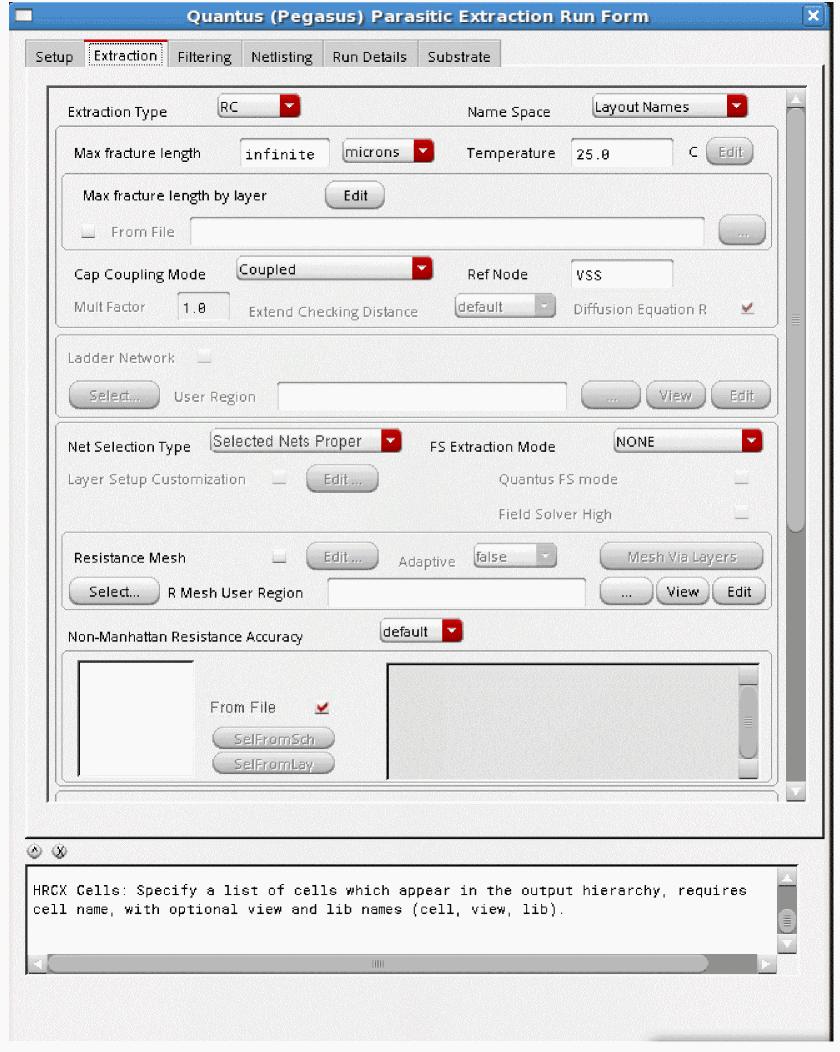The height and width of the screenshot is (1052, 840).
Task: Go to the Netlisting tab
Action: pos(282,56)
